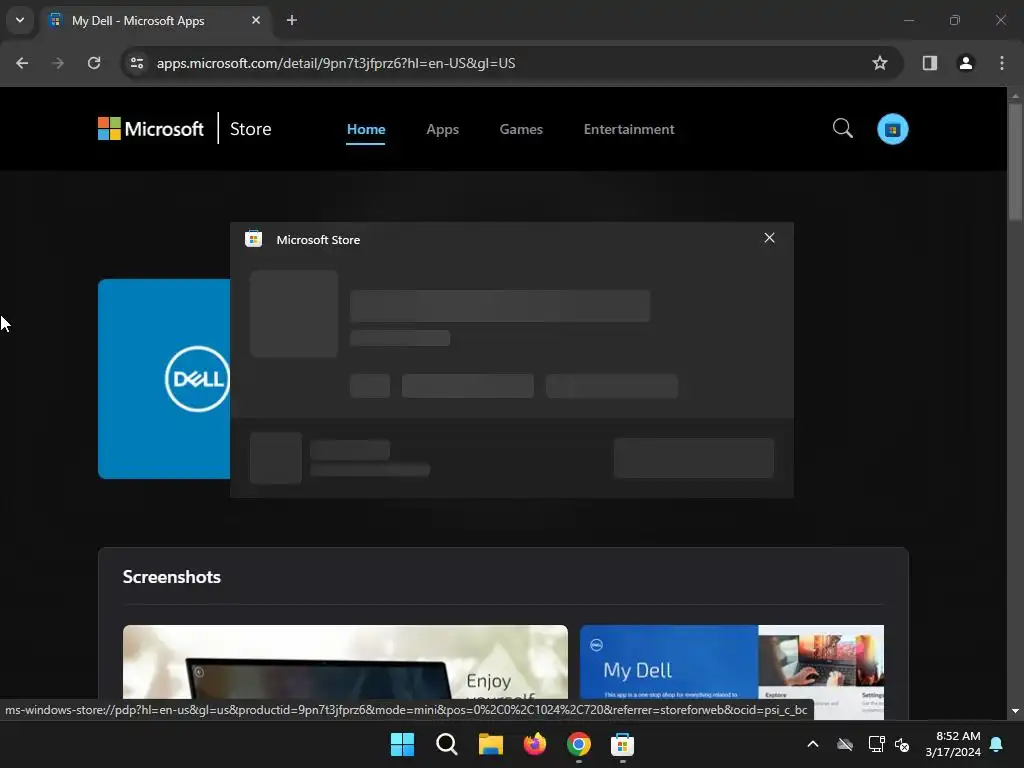Click the Dell app logo tile
The image size is (1024, 768).
click(x=164, y=379)
